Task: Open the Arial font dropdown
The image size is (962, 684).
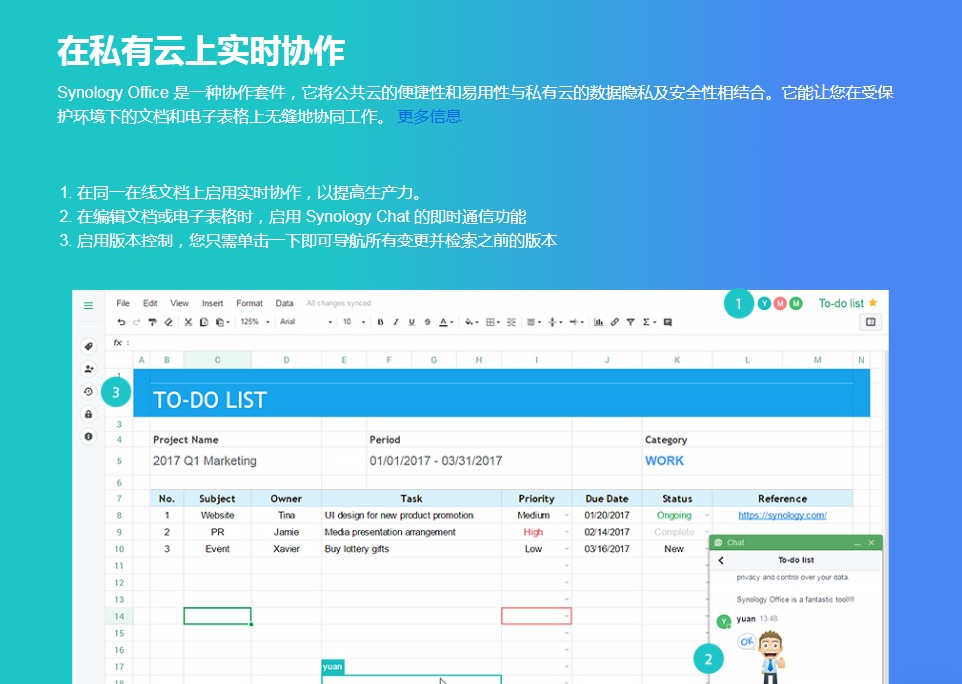Action: pyautogui.click(x=306, y=322)
